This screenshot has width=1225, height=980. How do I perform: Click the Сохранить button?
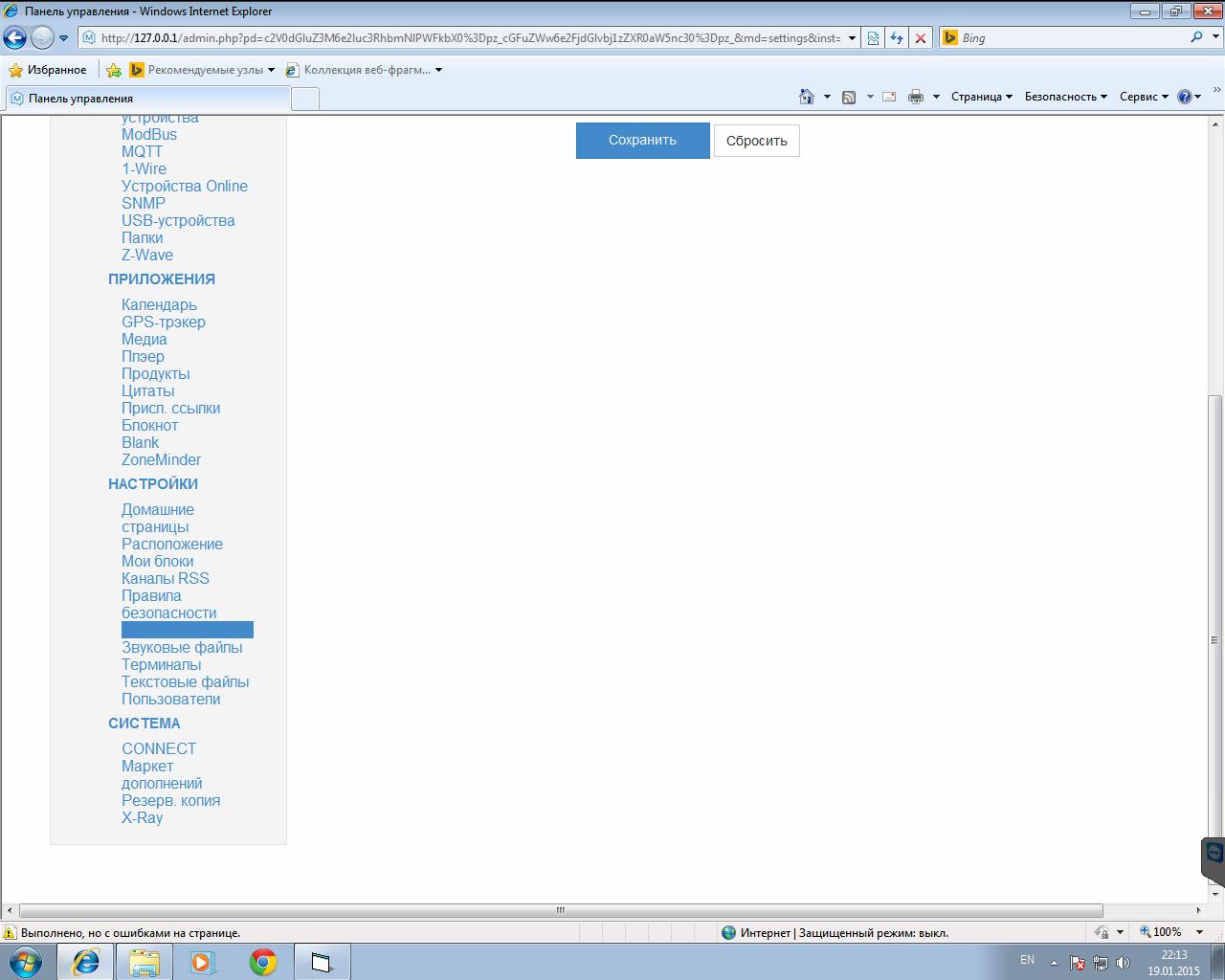(x=642, y=140)
